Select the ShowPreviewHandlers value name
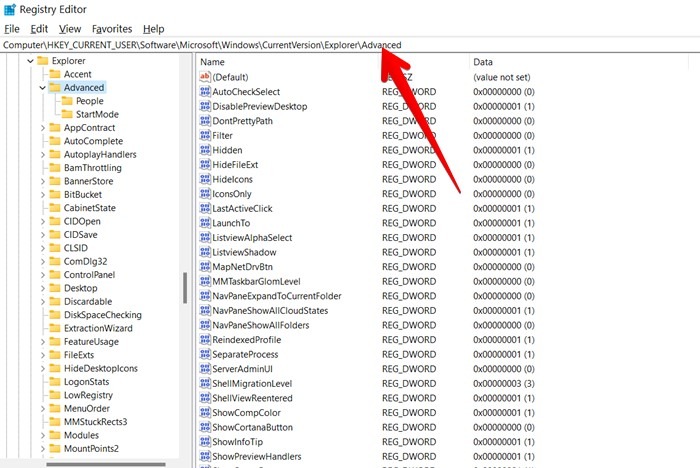 257,456
